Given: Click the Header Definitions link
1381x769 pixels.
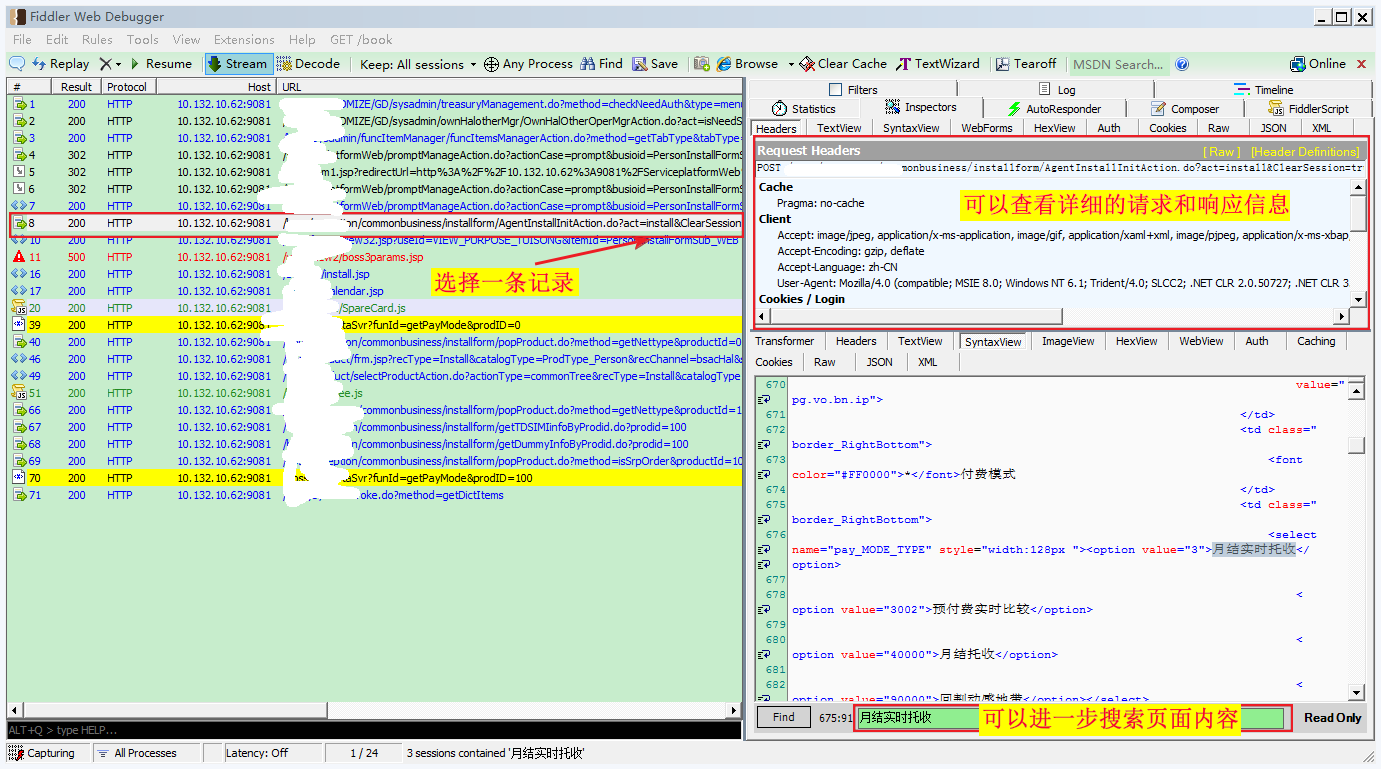Looking at the screenshot, I should (1305, 151).
